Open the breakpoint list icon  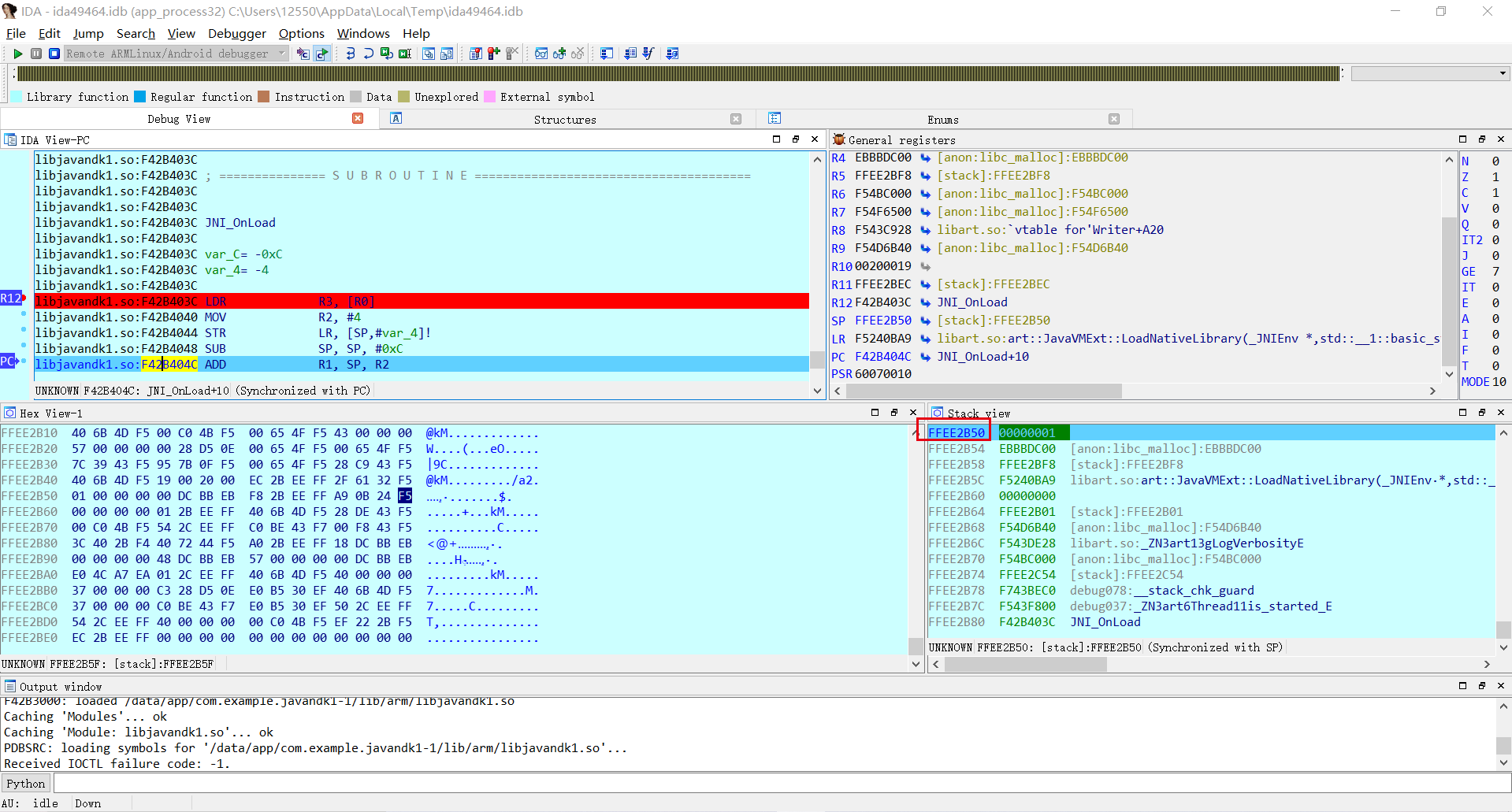tap(476, 54)
